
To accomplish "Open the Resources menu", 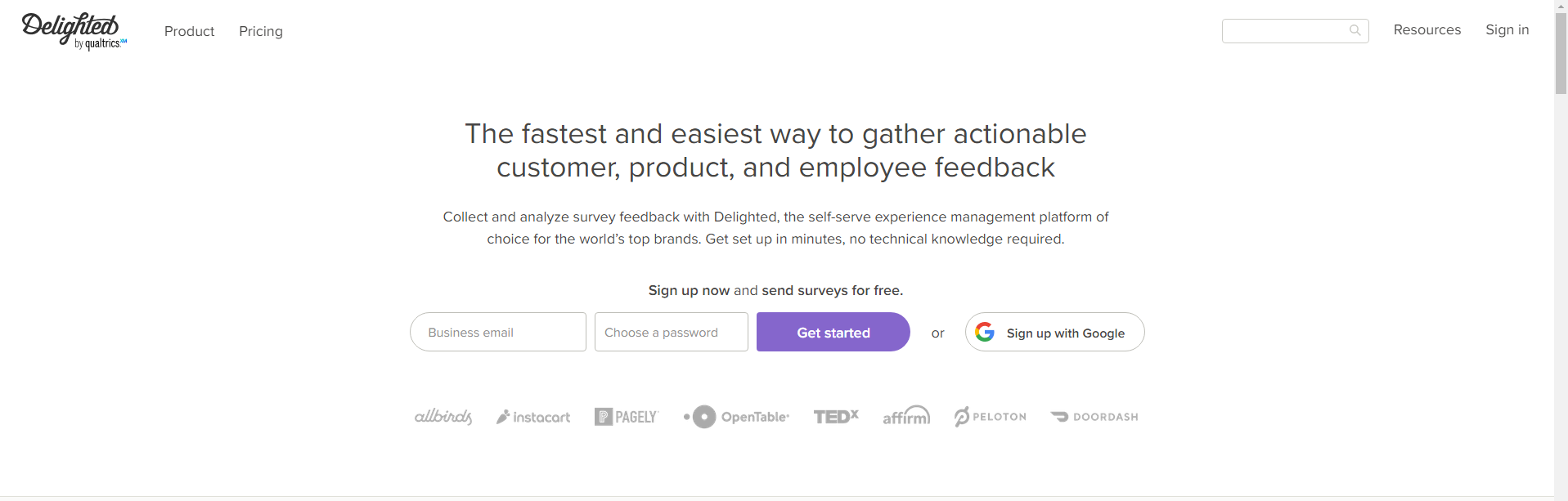I will click(1426, 29).
